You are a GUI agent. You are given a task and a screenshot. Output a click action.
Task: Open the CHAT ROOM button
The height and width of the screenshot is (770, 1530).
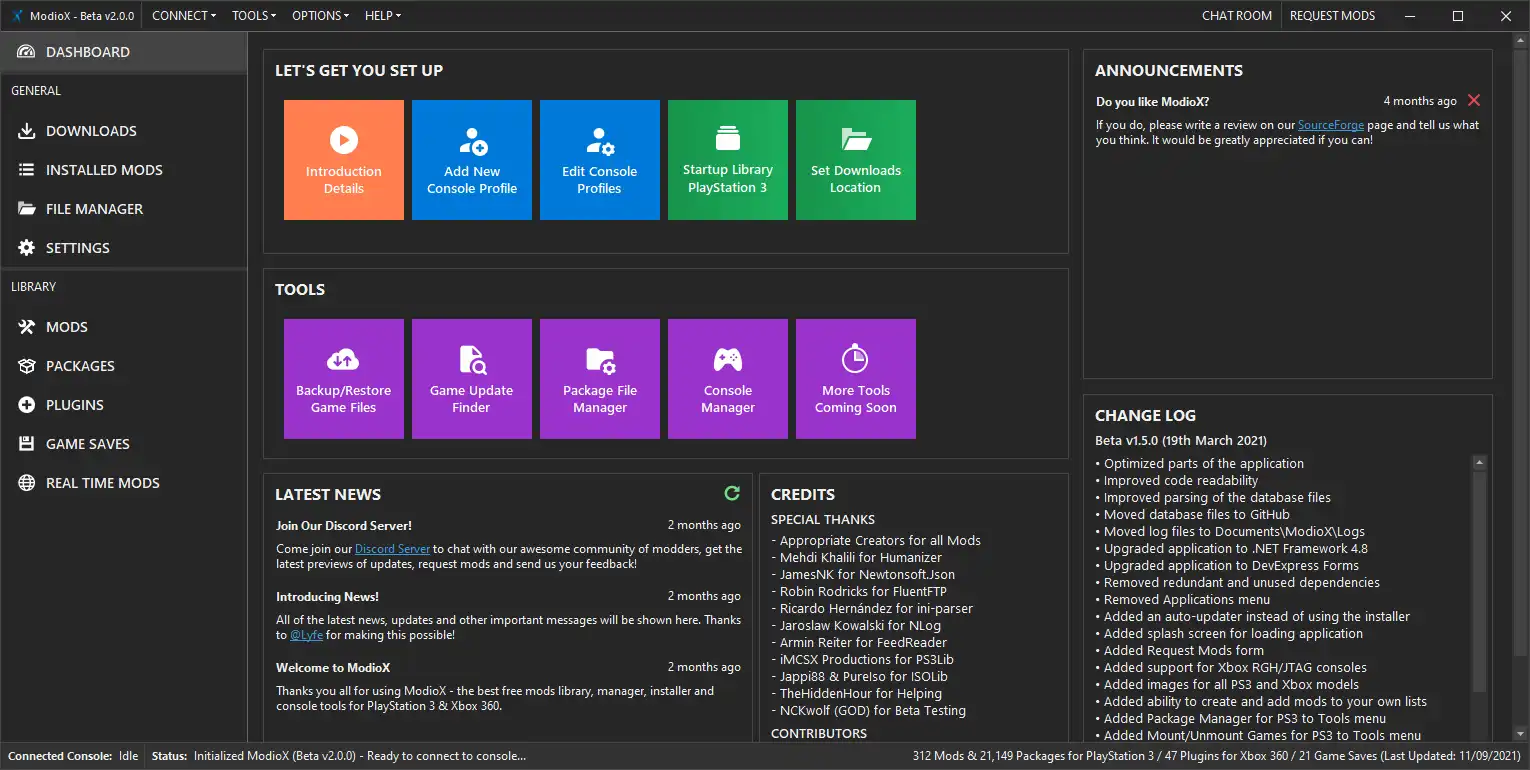tap(1237, 16)
